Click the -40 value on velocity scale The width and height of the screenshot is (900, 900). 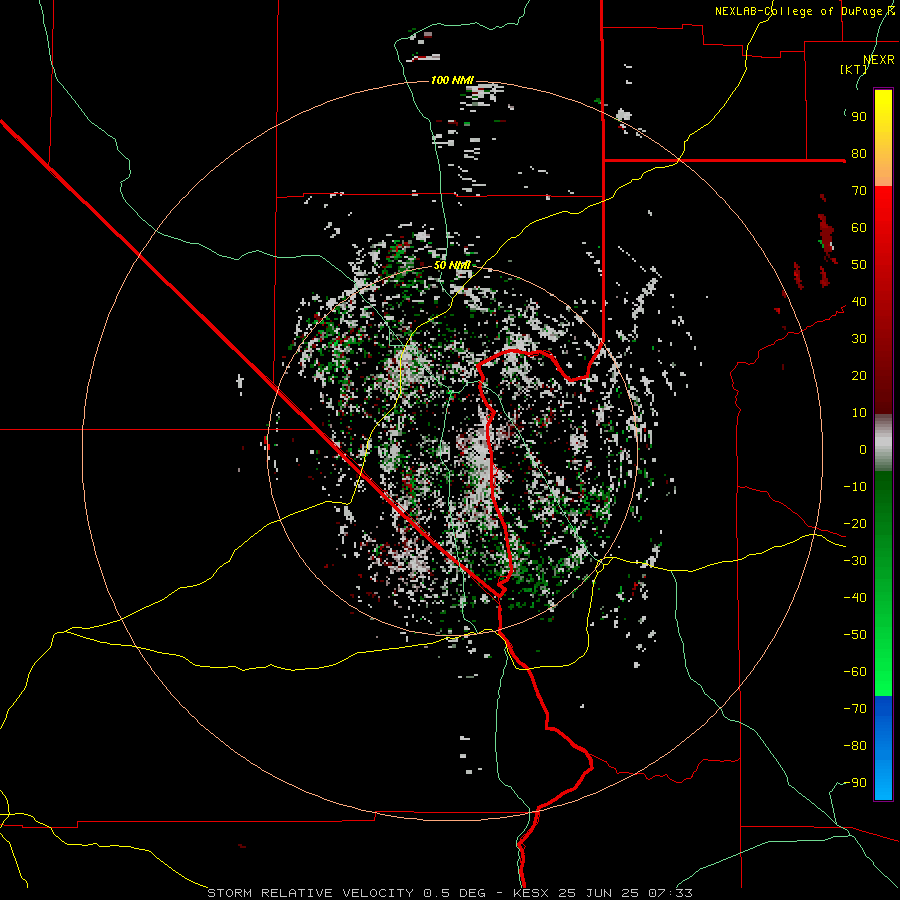click(855, 598)
